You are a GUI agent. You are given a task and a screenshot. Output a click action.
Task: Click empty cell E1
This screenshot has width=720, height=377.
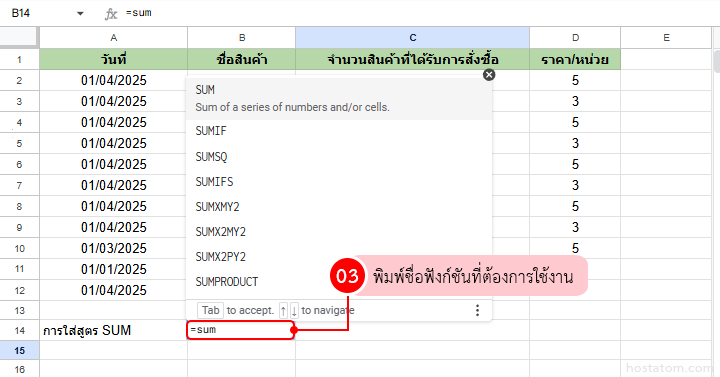666,60
